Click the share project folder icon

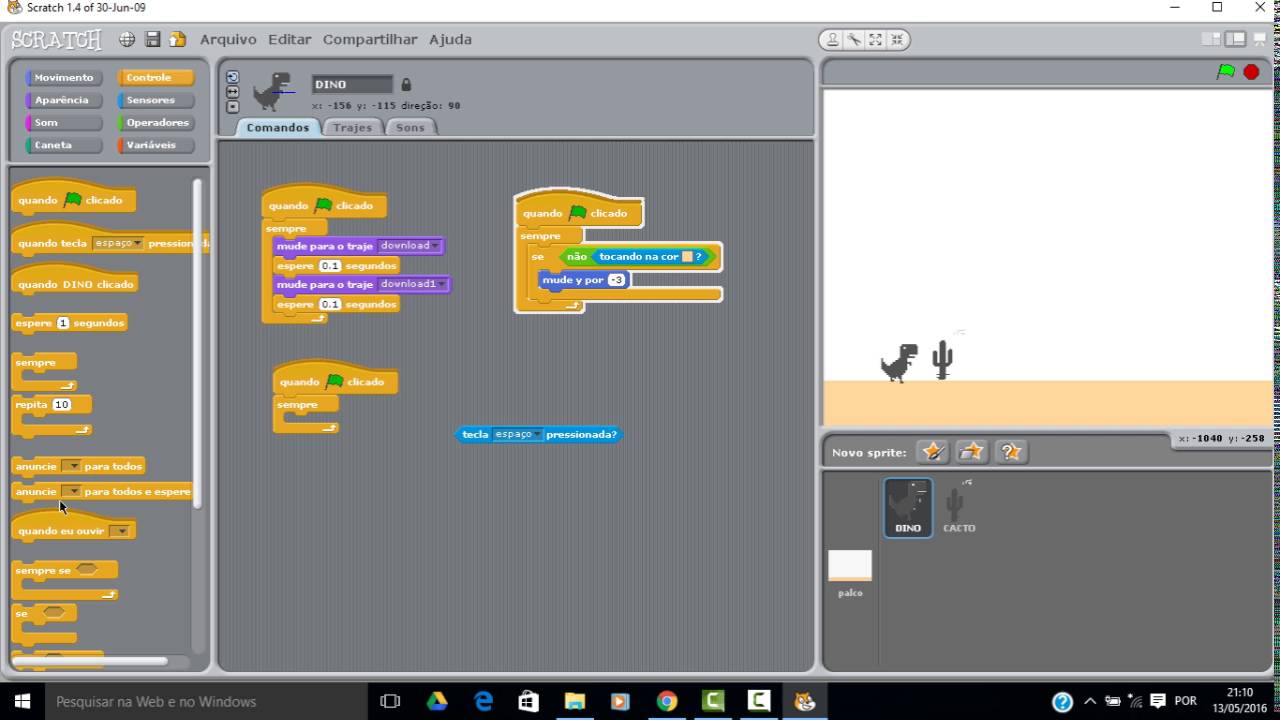pyautogui.click(x=178, y=40)
